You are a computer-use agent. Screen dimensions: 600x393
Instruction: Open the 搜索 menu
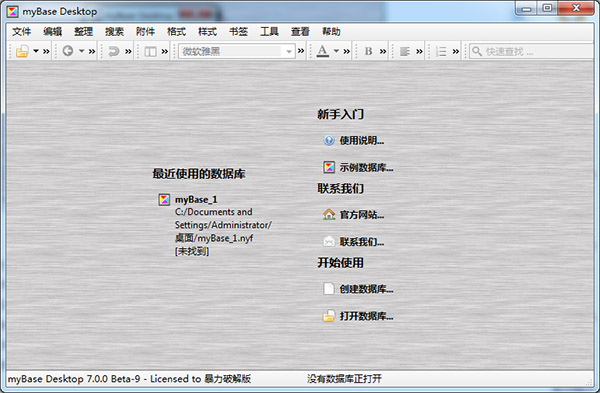tap(114, 31)
